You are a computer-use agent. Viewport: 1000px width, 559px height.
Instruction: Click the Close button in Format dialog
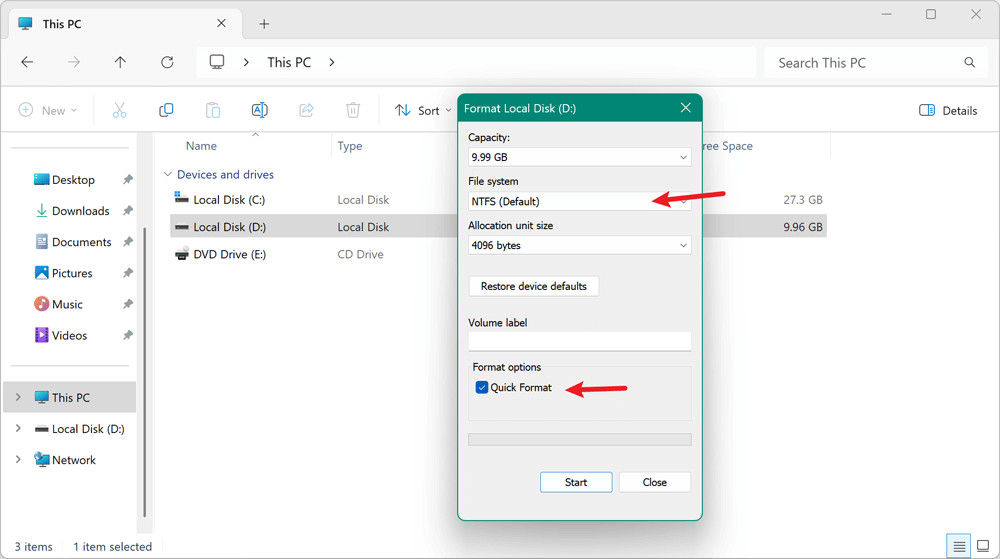(654, 483)
